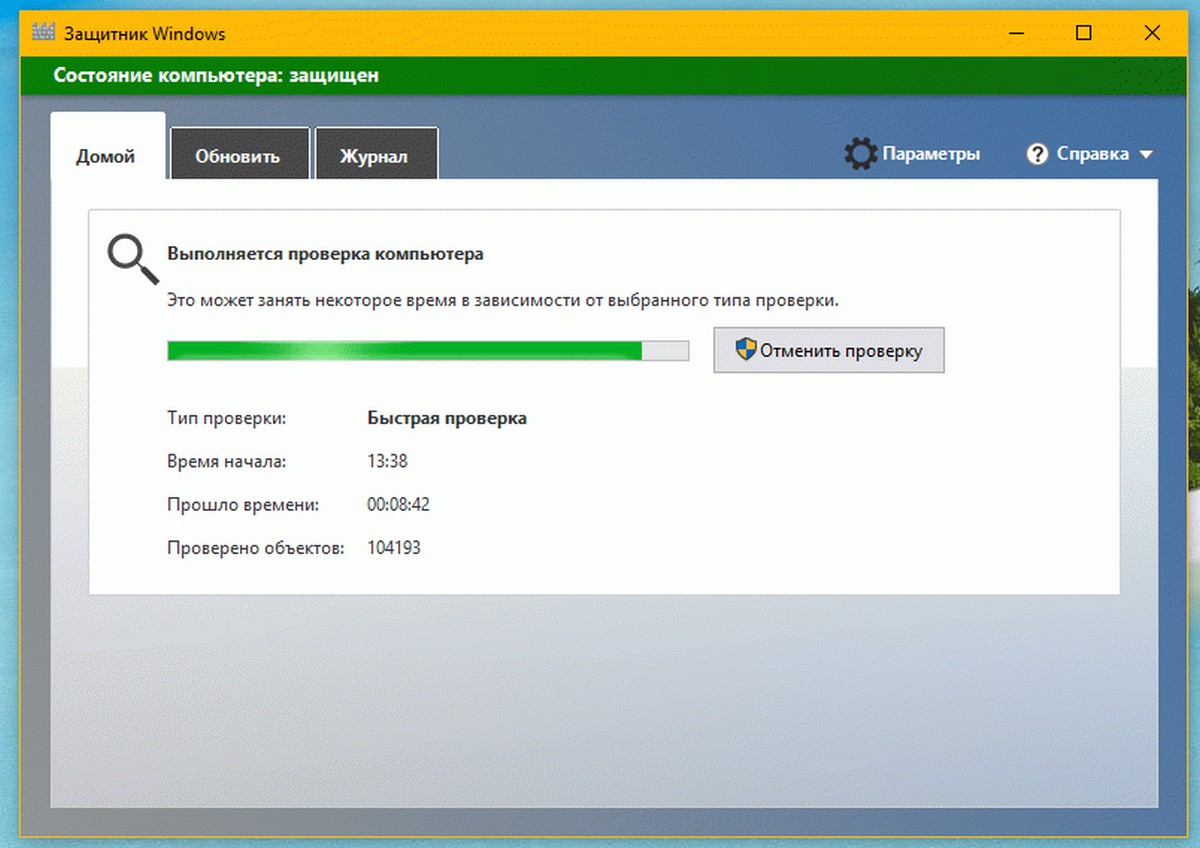Screen dimensions: 1200x848
Task: Open Параметры gear icon
Action: 860,154
